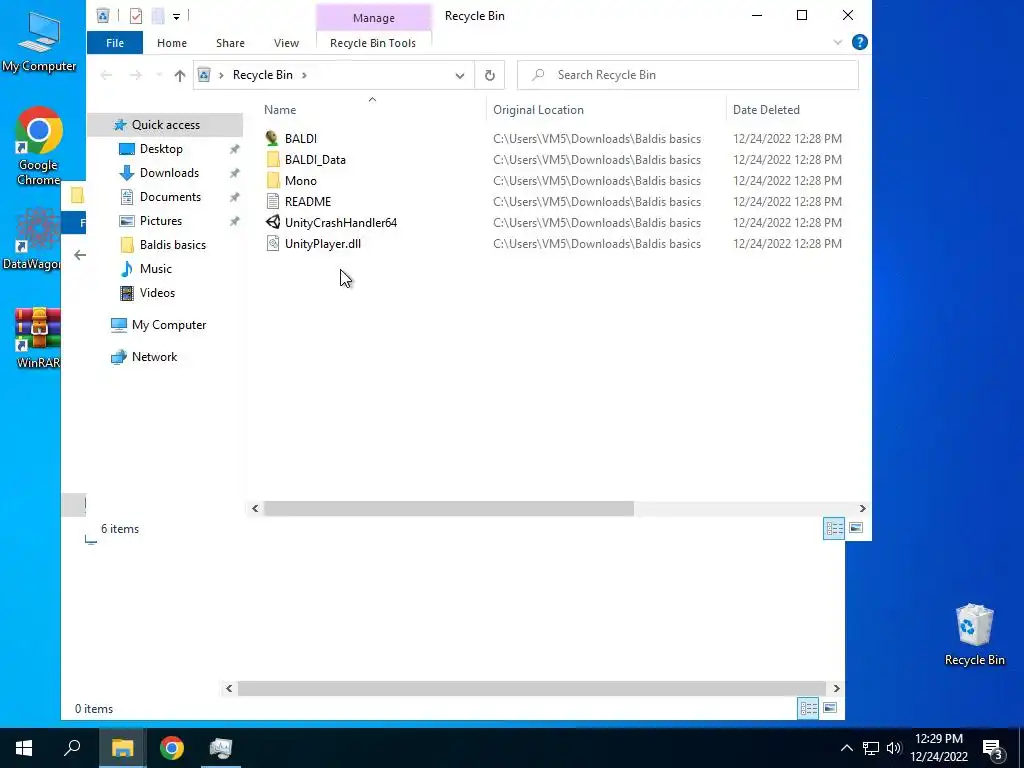
Task: Open Videos in the navigation pane
Action: click(157, 293)
